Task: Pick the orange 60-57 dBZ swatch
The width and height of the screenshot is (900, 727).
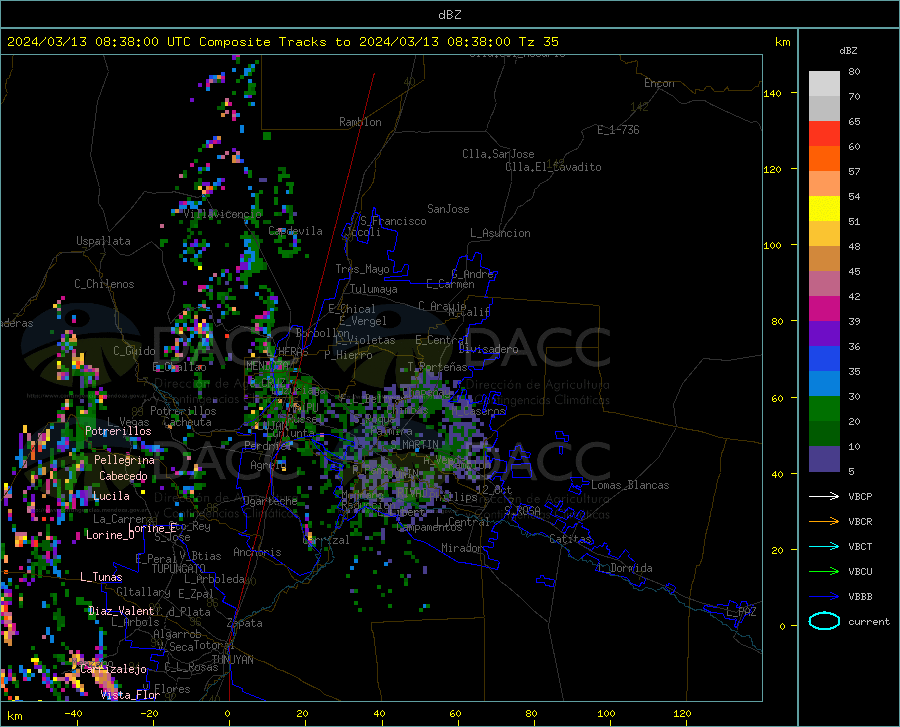Action: coord(824,159)
